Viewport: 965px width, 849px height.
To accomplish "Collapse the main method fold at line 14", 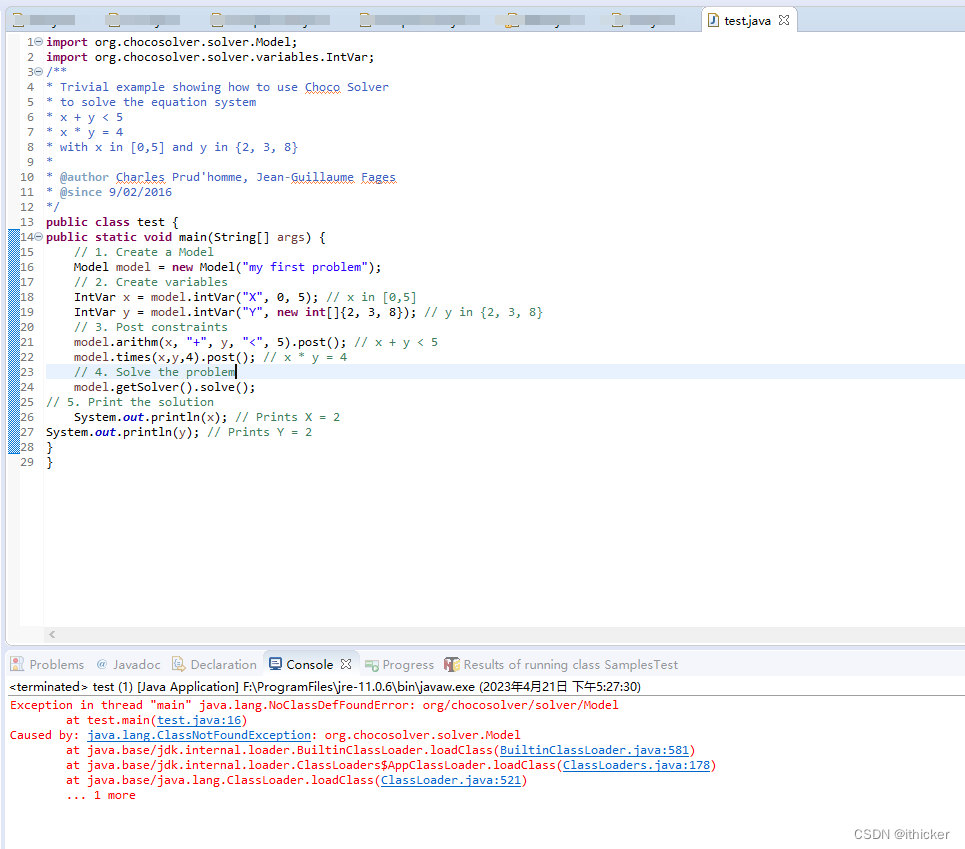I will click(38, 237).
